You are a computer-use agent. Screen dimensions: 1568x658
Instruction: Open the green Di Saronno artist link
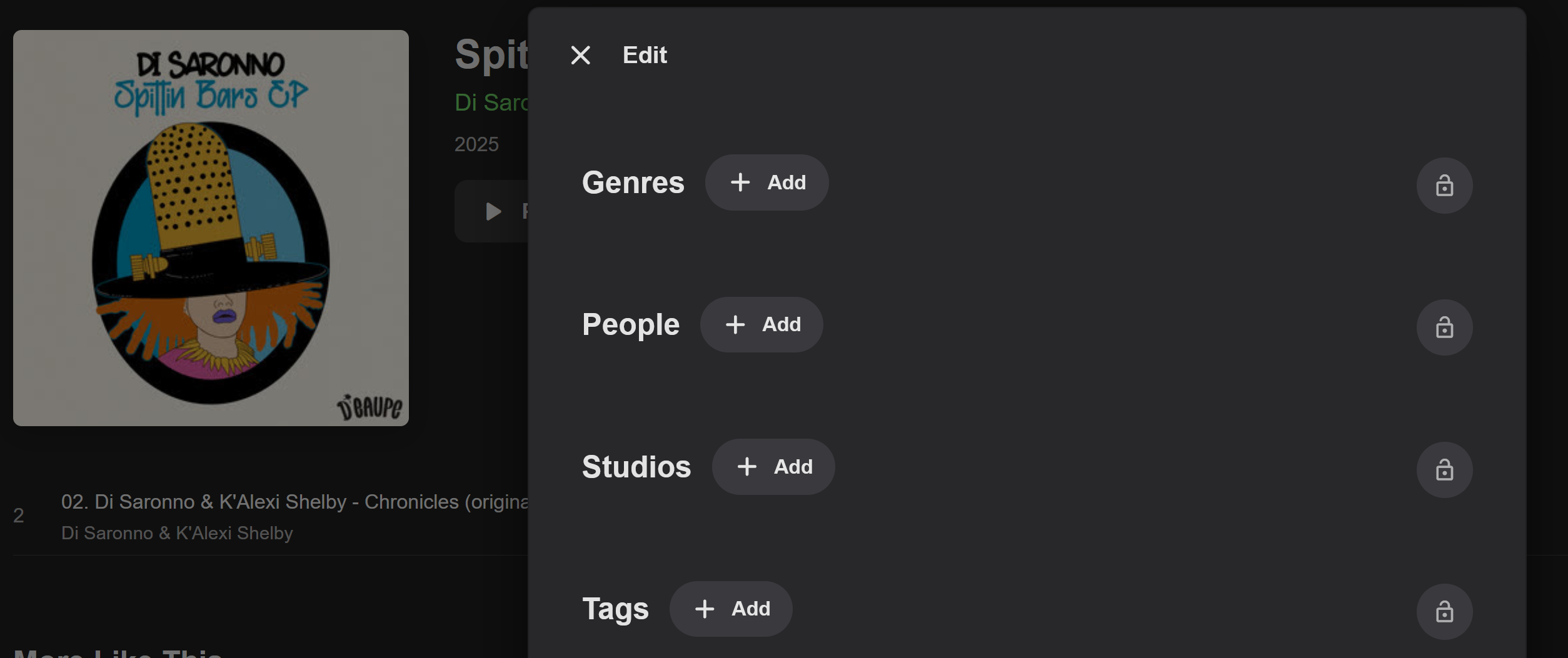pyautogui.click(x=491, y=102)
